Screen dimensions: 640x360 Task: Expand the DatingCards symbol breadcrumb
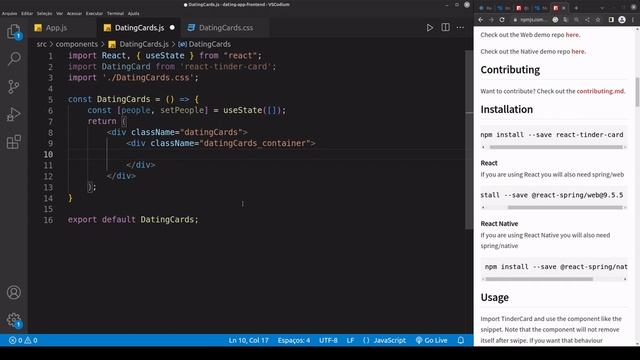[205, 44]
